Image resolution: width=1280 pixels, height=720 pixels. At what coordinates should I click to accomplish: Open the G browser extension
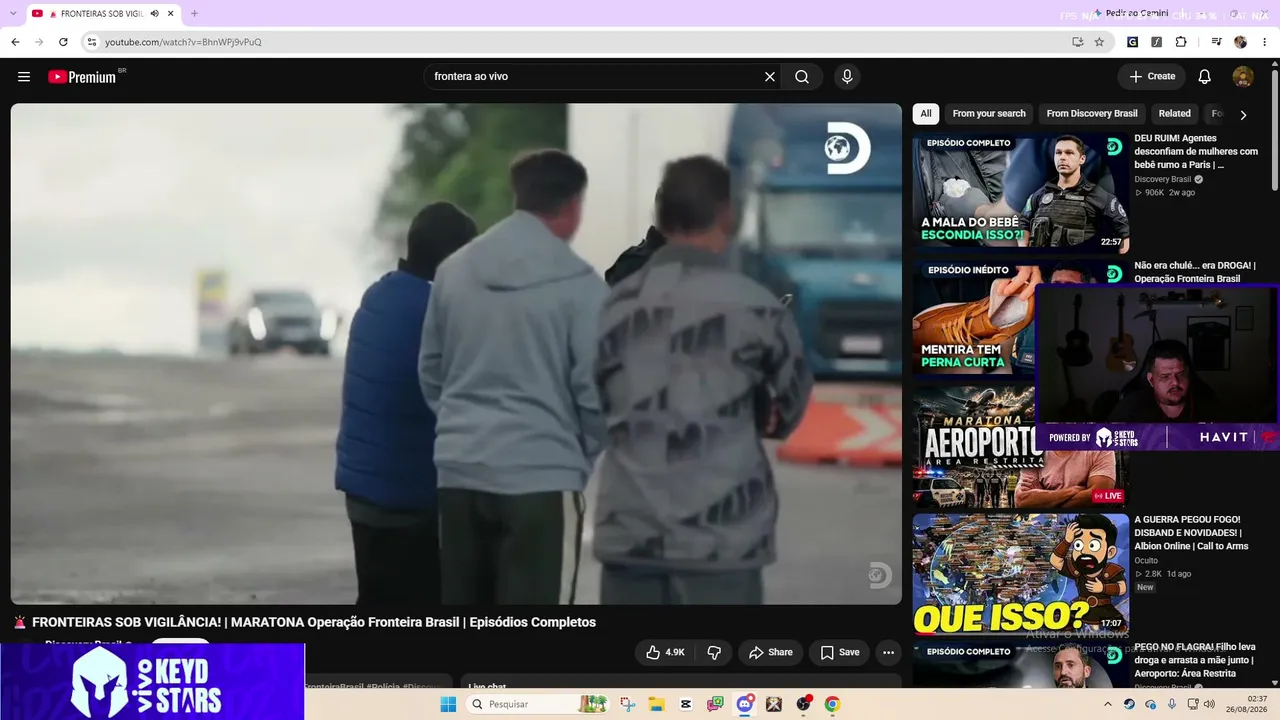[x=1132, y=42]
